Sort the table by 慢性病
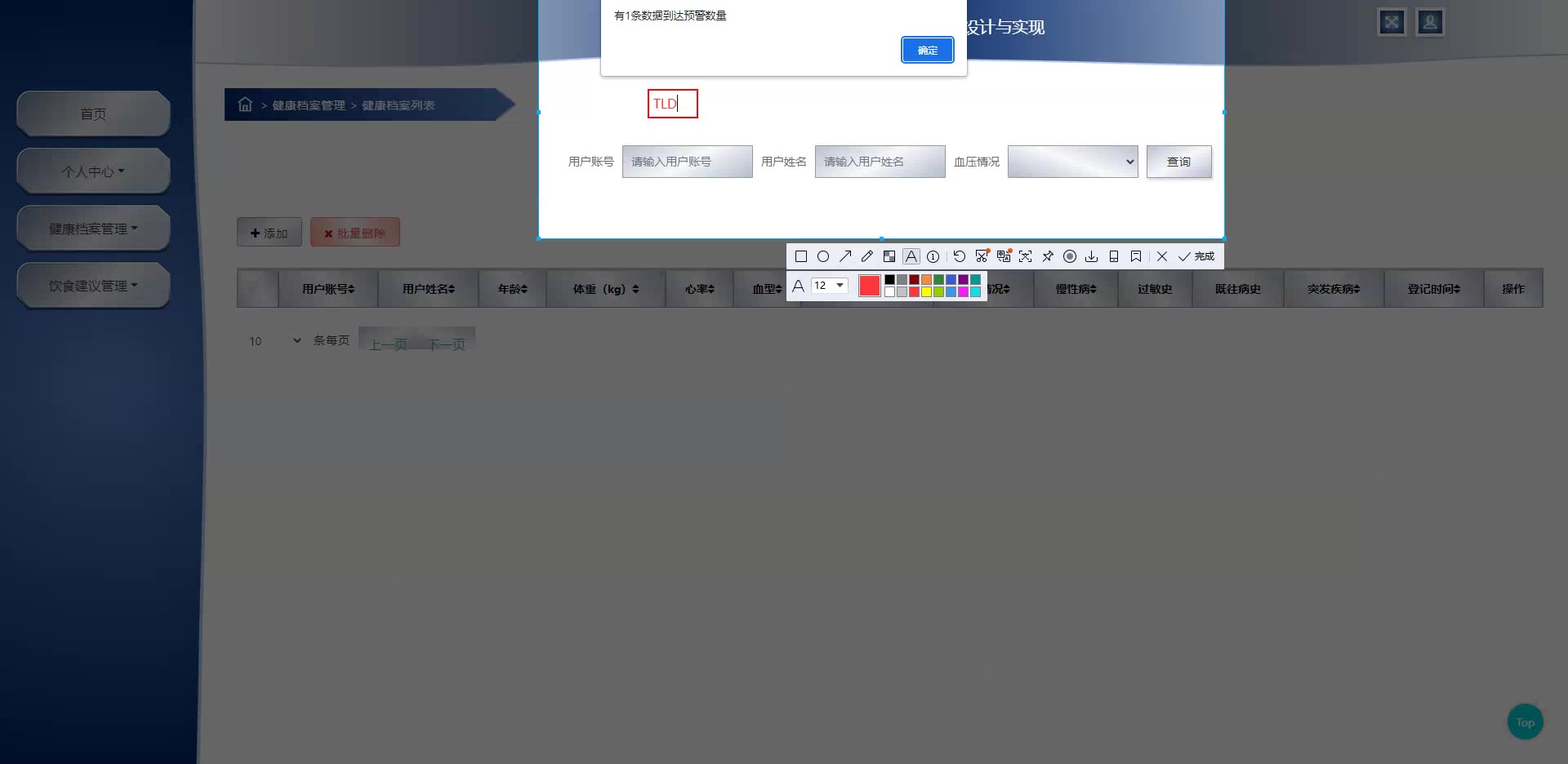The image size is (1568, 764). [1076, 289]
